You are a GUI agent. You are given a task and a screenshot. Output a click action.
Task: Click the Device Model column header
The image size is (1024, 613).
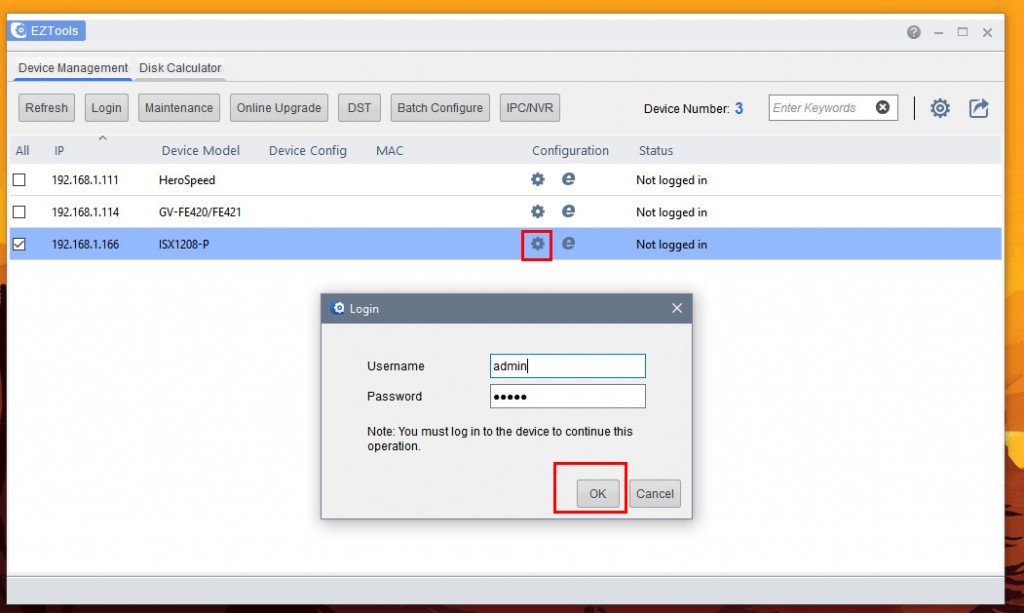200,151
